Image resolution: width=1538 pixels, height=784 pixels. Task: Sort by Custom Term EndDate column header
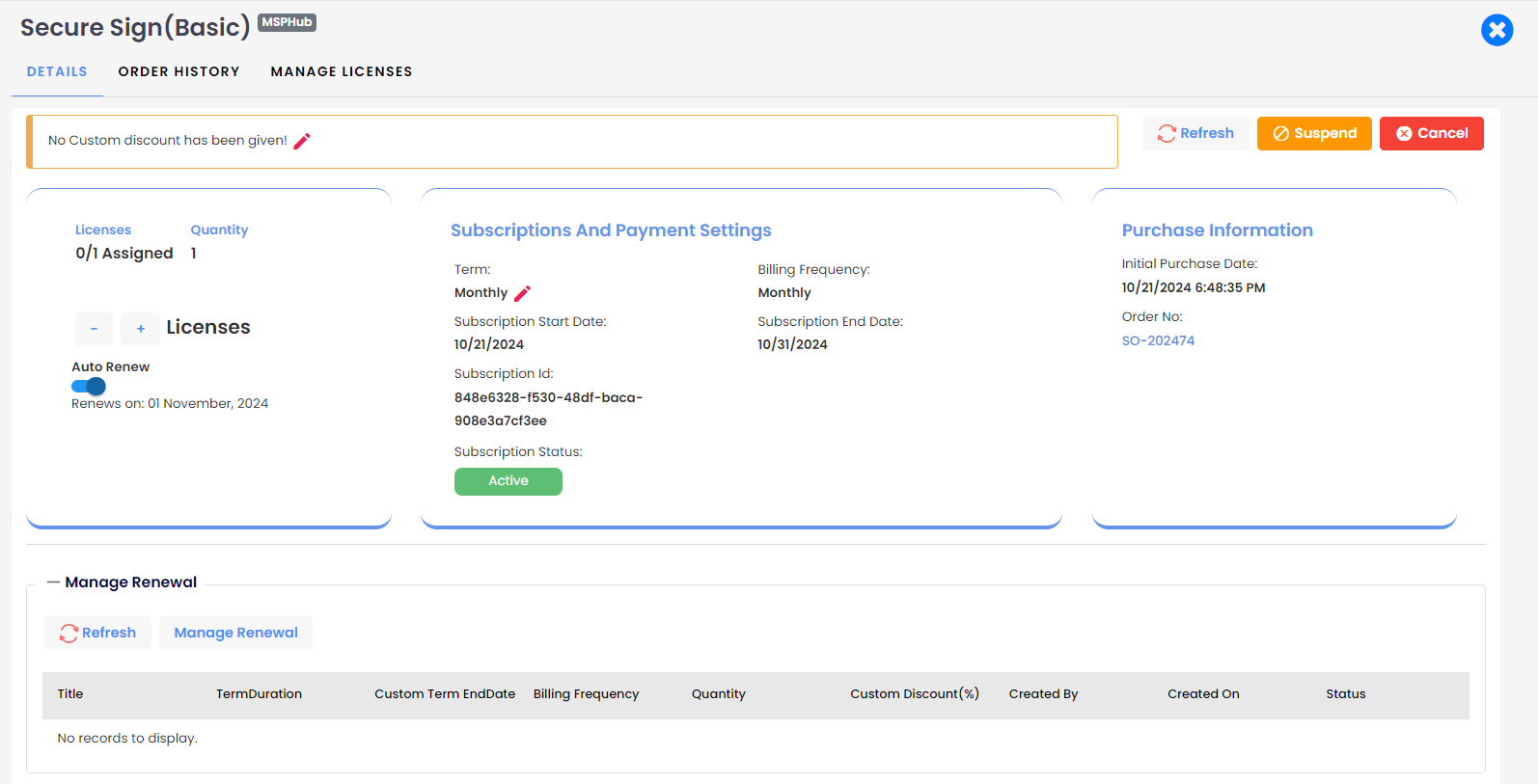pos(445,694)
